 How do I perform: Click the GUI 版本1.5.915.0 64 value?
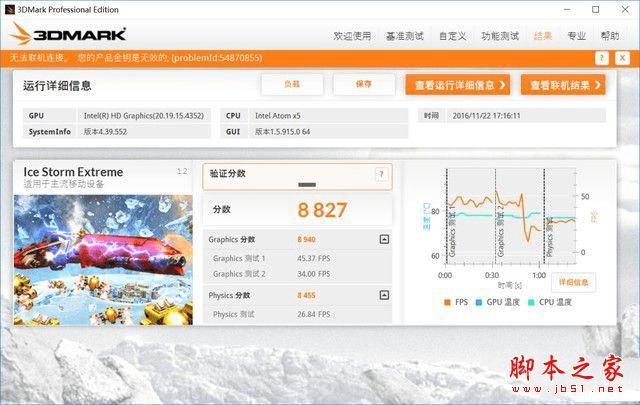pos(328,131)
